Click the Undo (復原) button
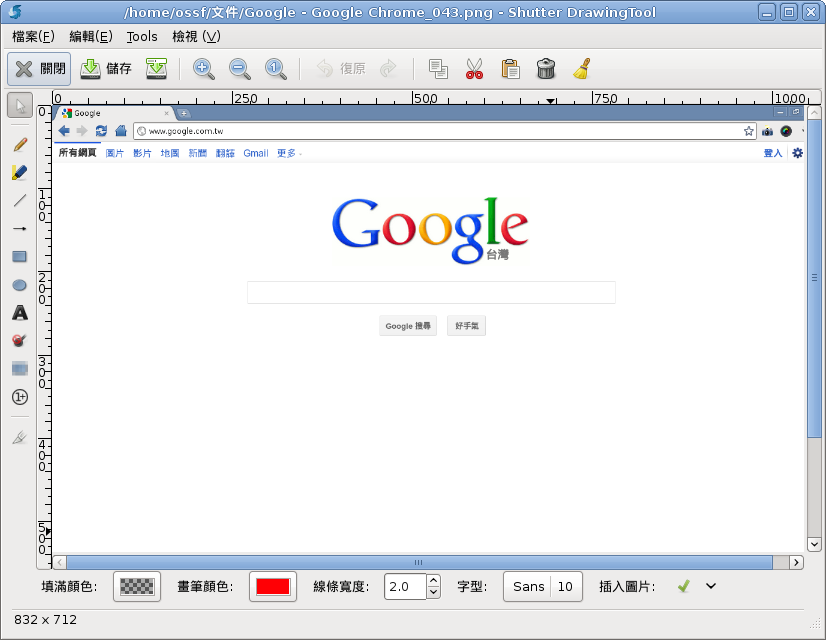The width and height of the screenshot is (826, 640). [341, 68]
